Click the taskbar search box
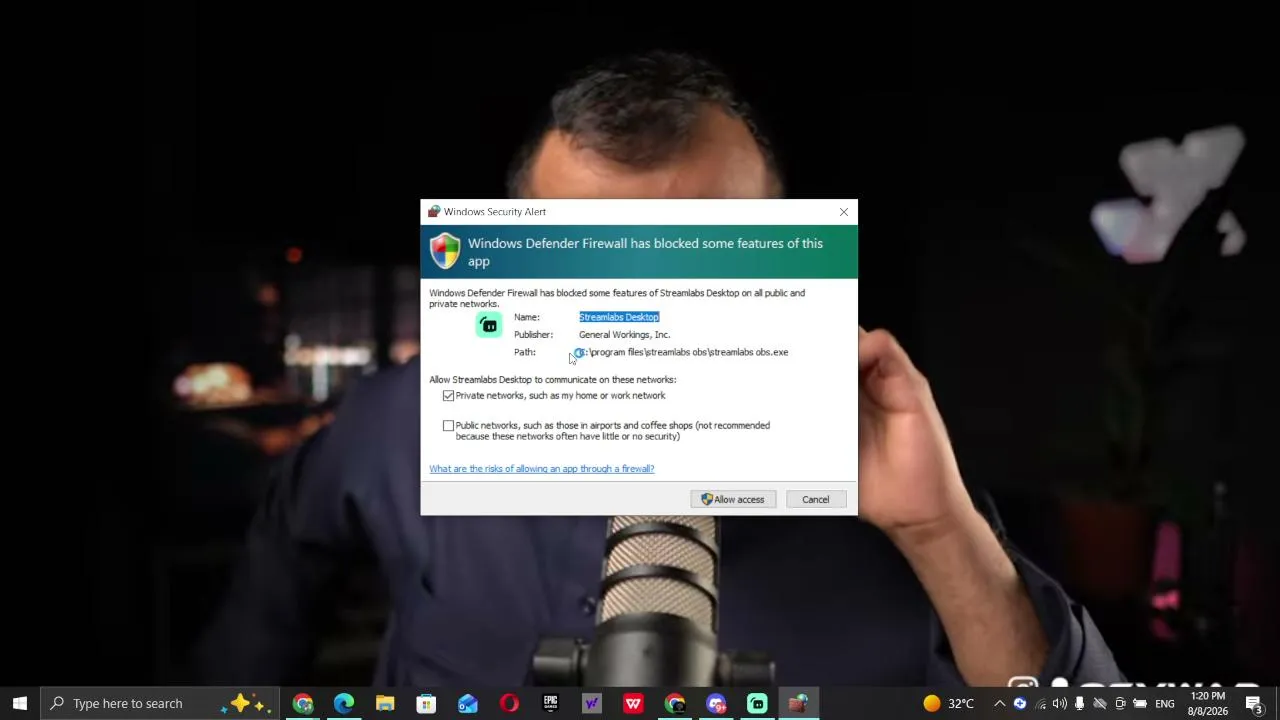The image size is (1280, 720). coord(160,703)
